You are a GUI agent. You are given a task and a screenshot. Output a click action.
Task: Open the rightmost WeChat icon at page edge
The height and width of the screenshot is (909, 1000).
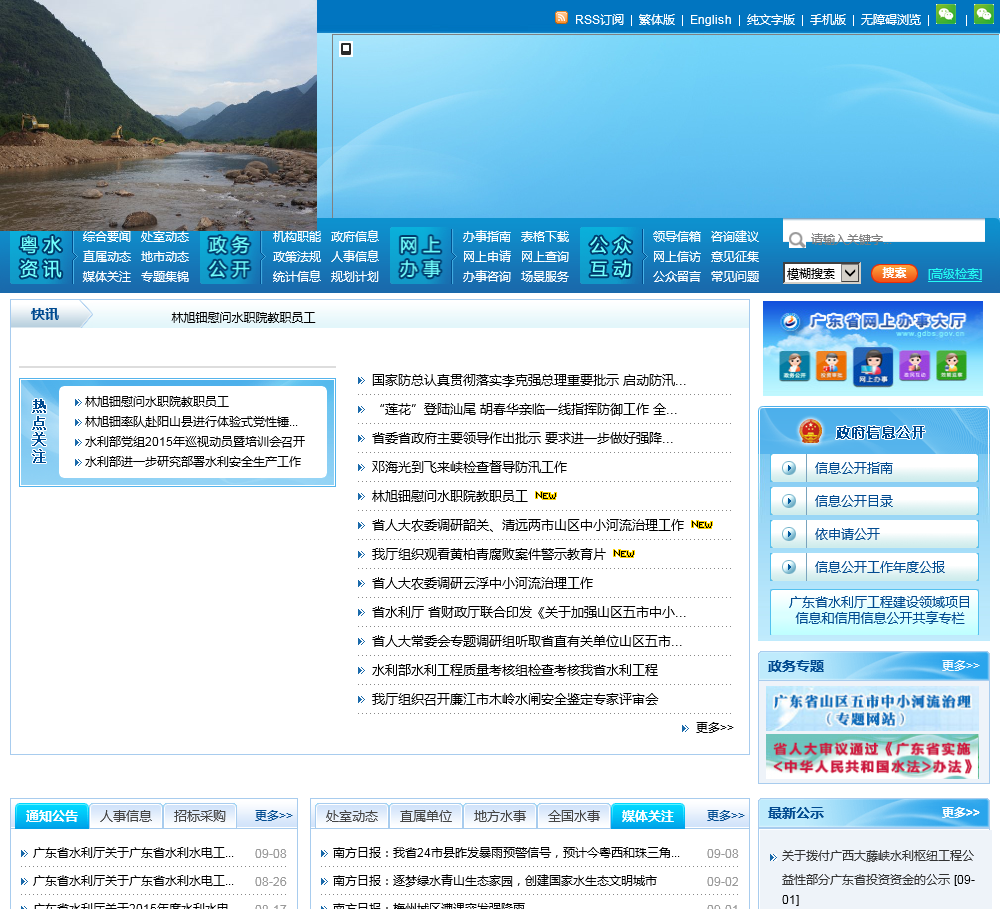[x=983, y=13]
